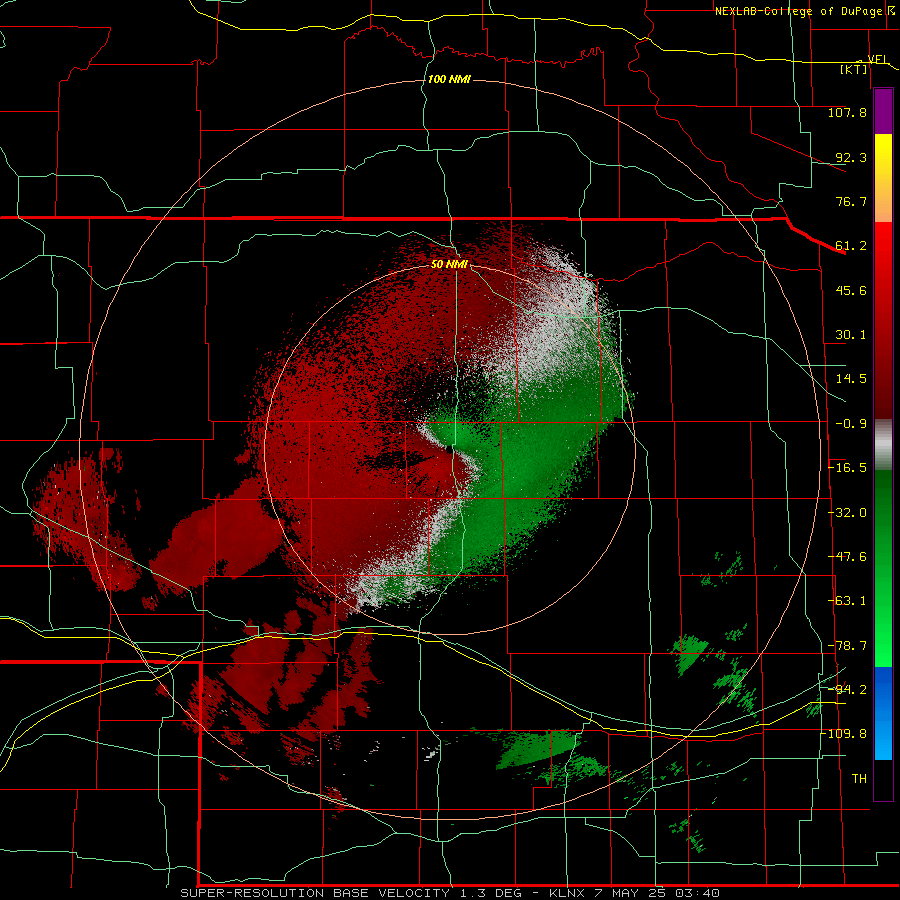The image size is (900, 900).
Task: Click the 92.3 velocity scale value
Action: click(851, 157)
